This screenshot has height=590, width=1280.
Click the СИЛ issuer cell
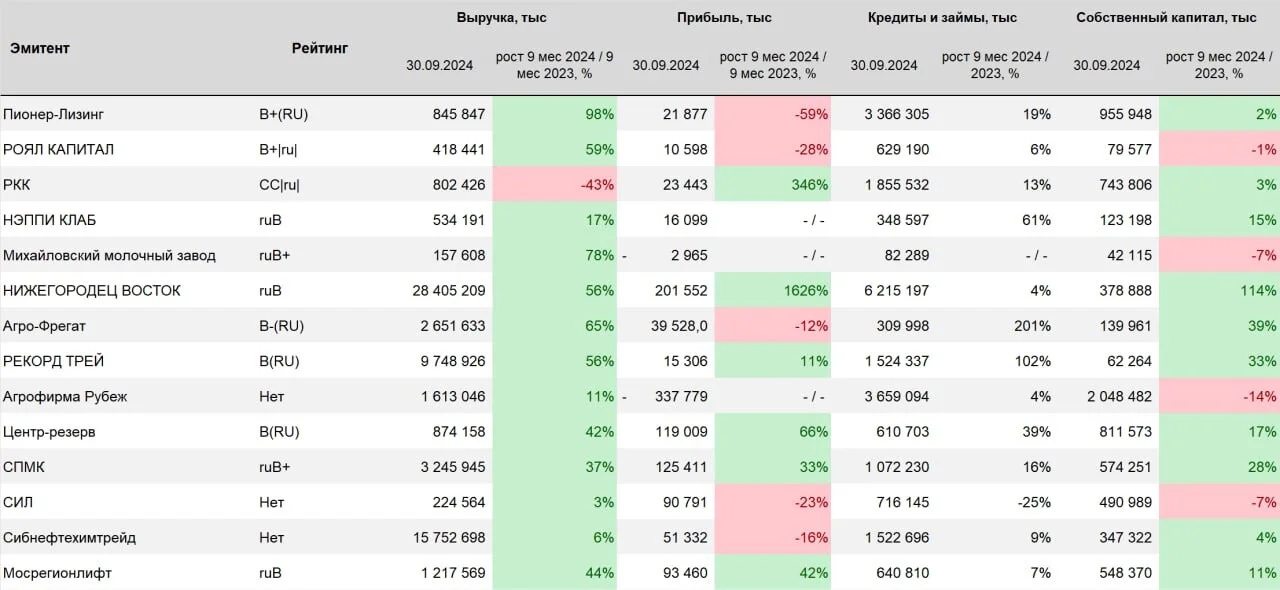coord(18,502)
